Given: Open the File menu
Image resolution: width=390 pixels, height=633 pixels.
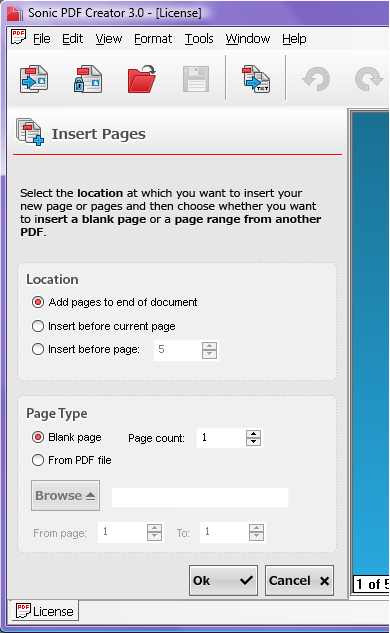Looking at the screenshot, I should pos(42,39).
